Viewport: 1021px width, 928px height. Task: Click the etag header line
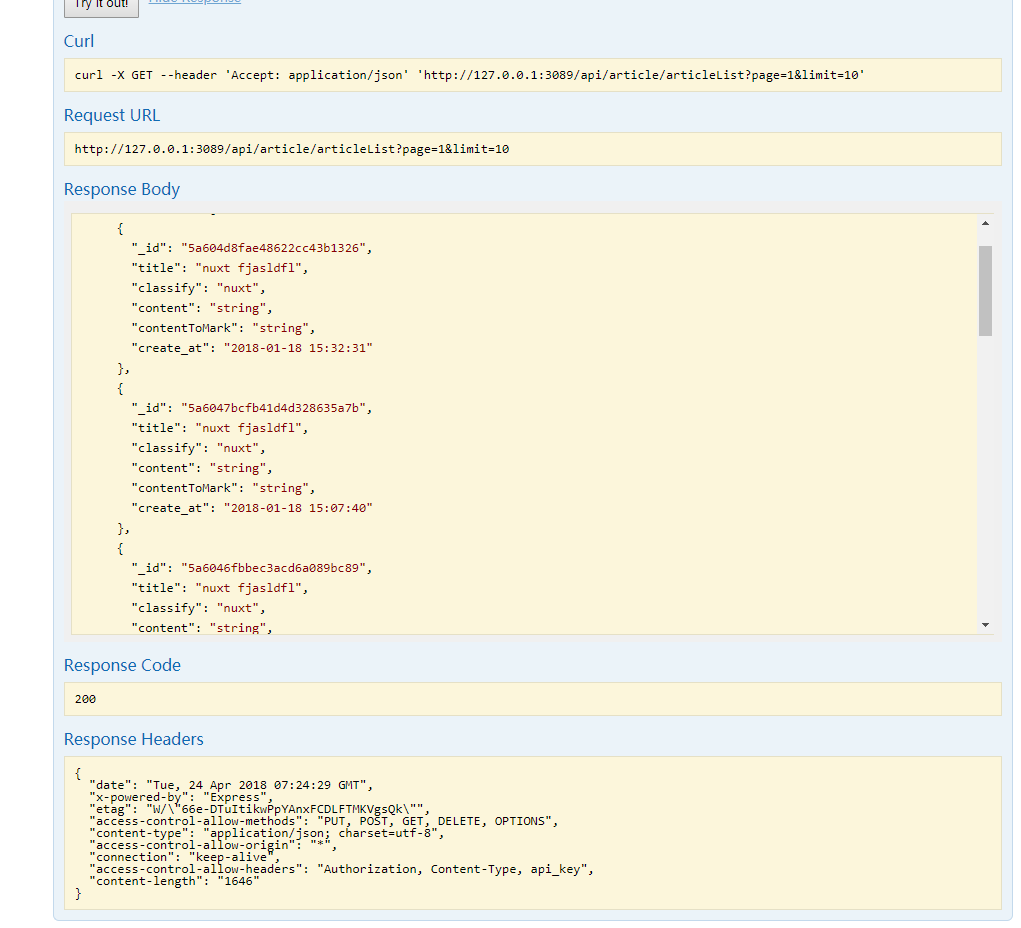[x=259, y=809]
